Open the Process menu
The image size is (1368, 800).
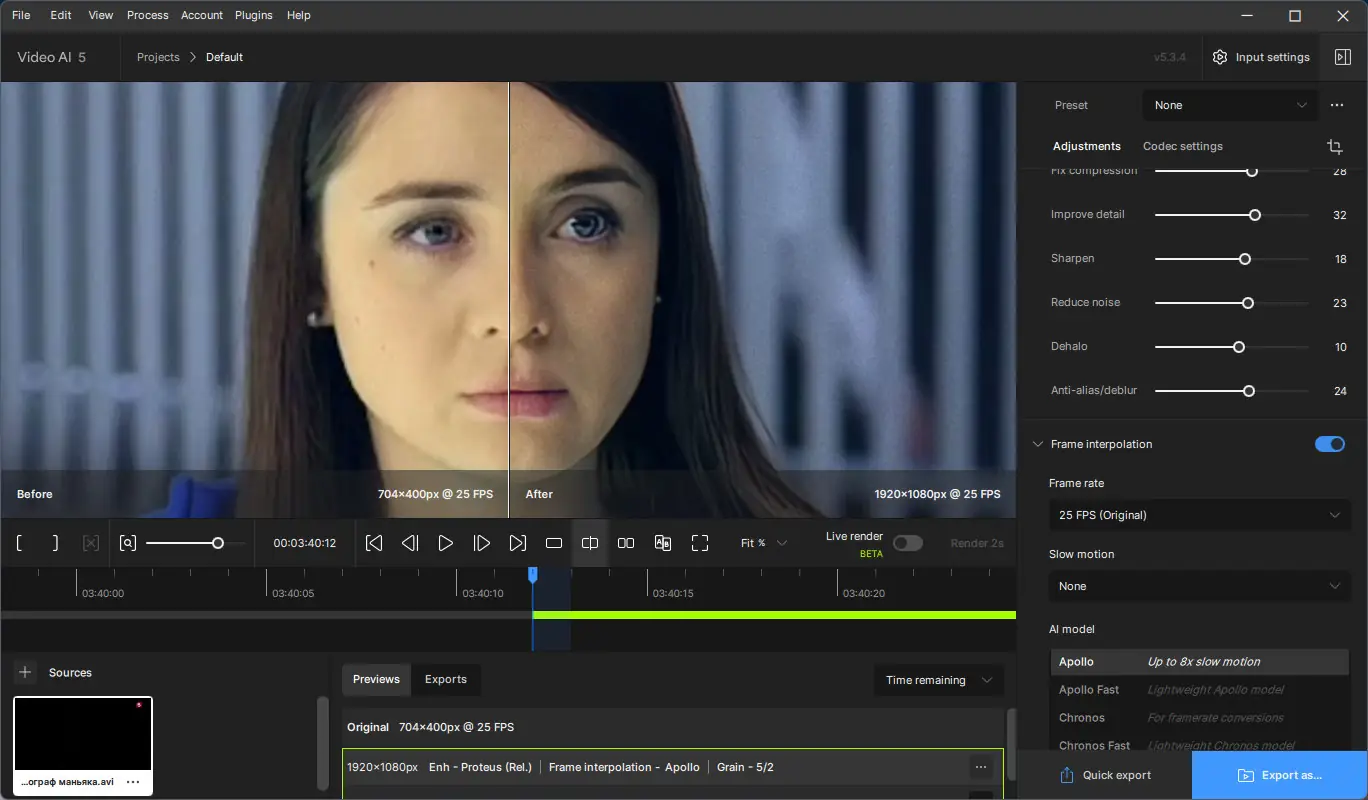tap(148, 15)
